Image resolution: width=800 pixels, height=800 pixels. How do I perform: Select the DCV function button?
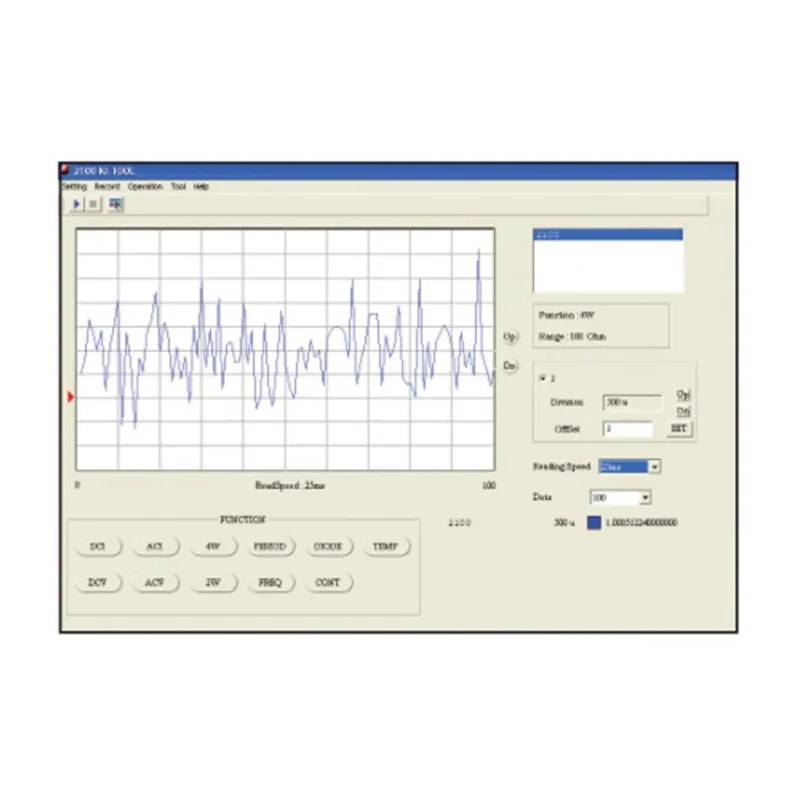click(98, 583)
